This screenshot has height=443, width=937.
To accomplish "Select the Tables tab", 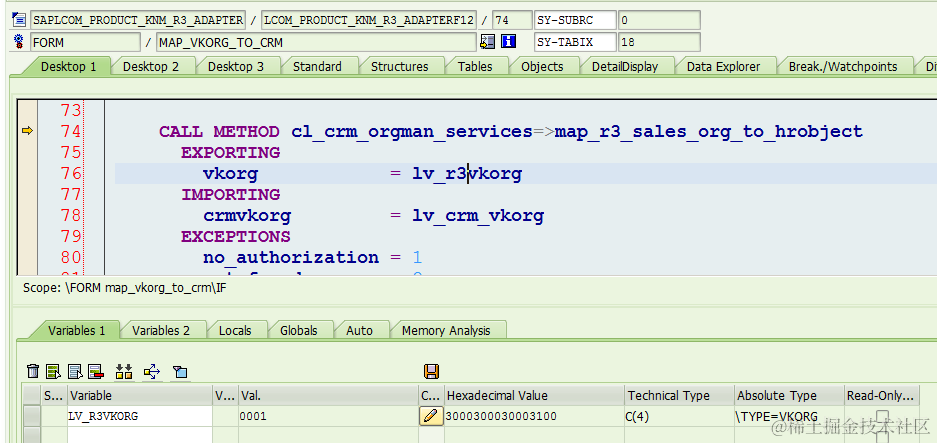I will 475,66.
